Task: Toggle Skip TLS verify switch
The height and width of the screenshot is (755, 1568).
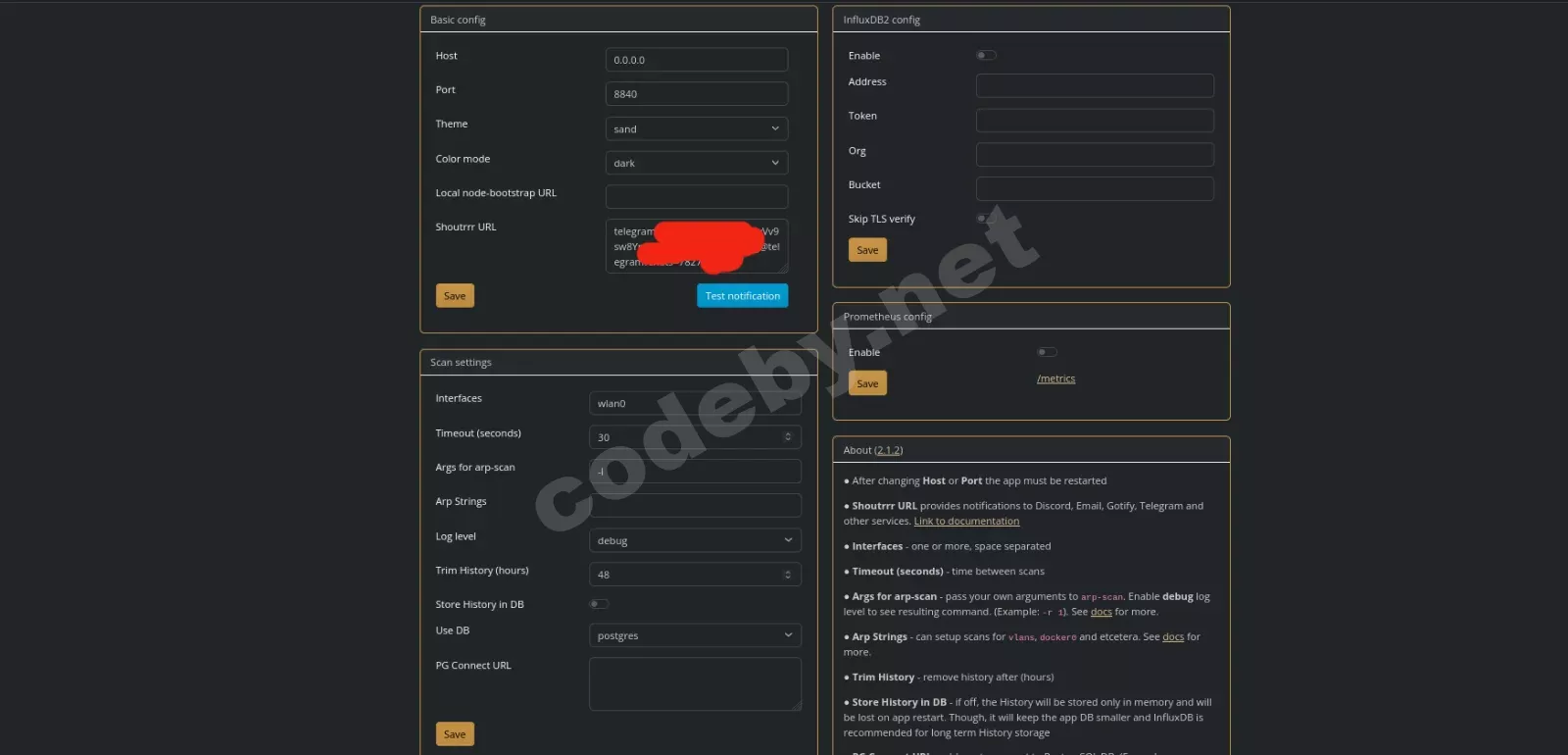Action: 986,218
